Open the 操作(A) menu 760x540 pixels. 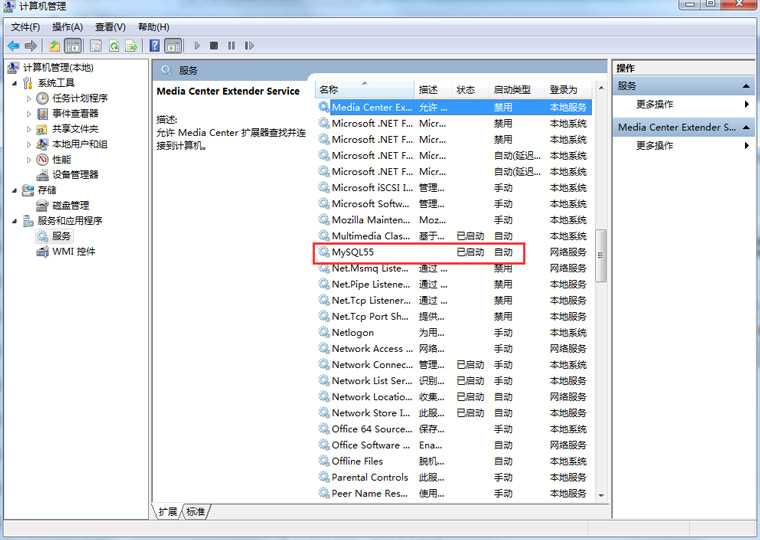click(x=67, y=27)
